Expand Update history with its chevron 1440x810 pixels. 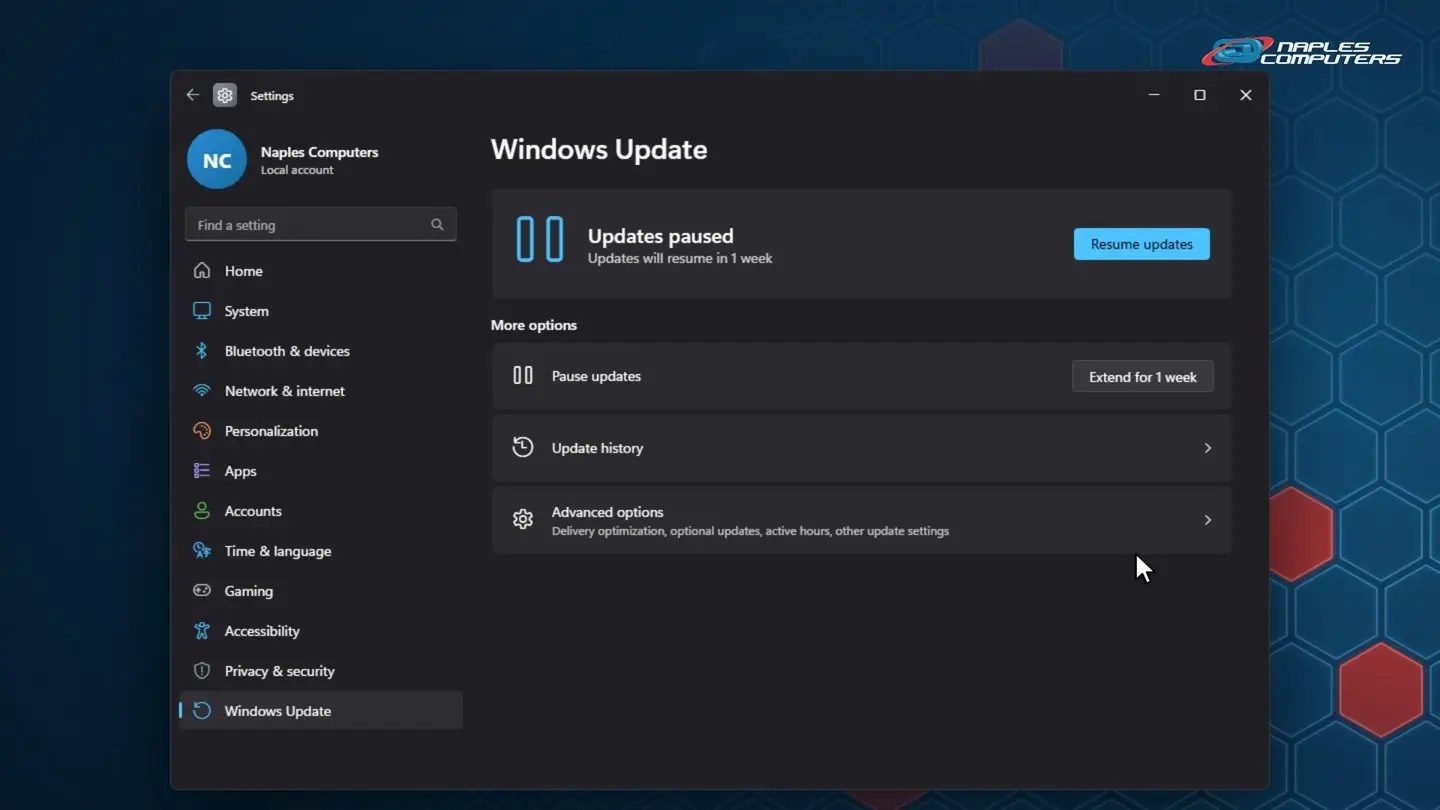(x=1208, y=448)
